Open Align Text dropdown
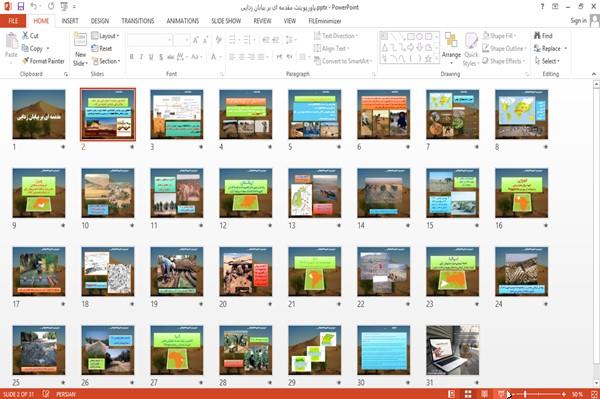 pyautogui.click(x=331, y=48)
